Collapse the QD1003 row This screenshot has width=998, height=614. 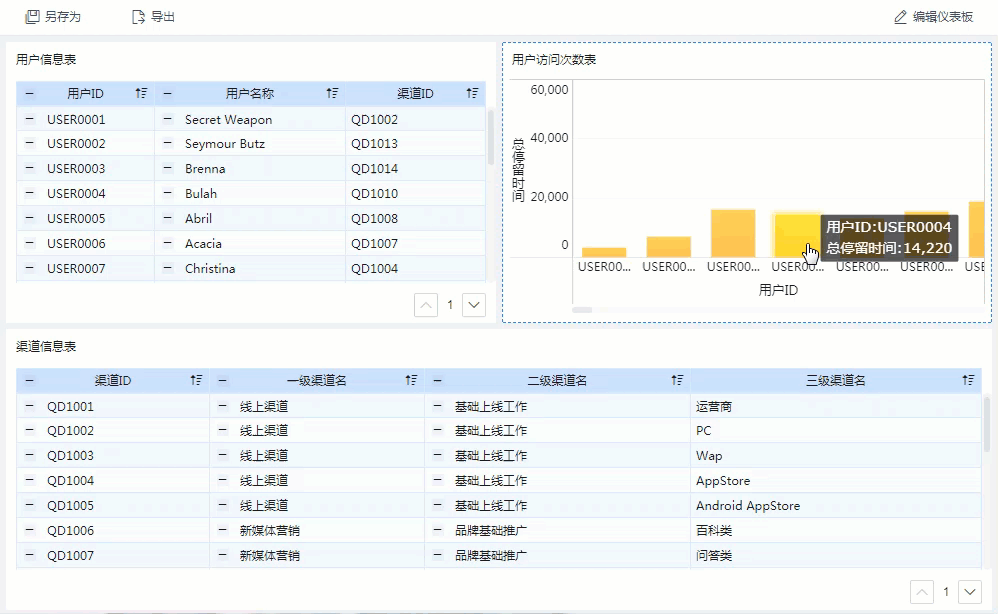(29, 455)
